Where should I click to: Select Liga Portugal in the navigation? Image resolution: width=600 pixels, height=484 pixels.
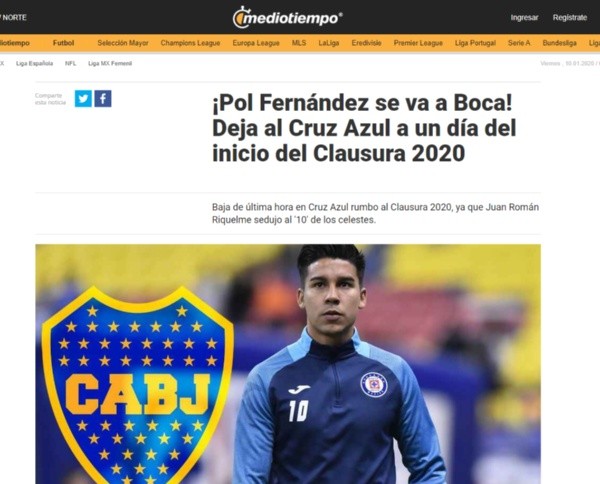pos(475,43)
